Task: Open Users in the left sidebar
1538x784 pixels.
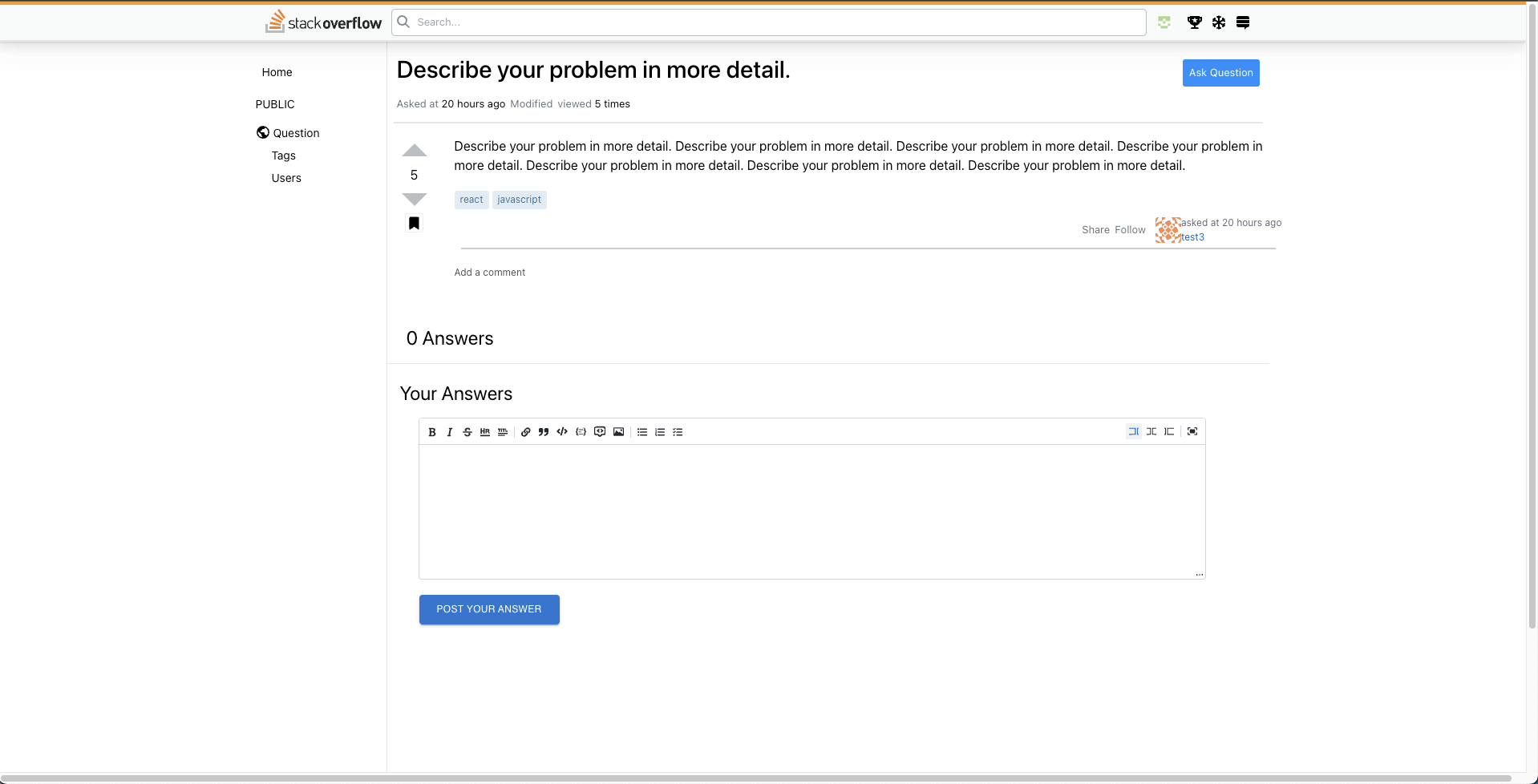Action: [286, 178]
